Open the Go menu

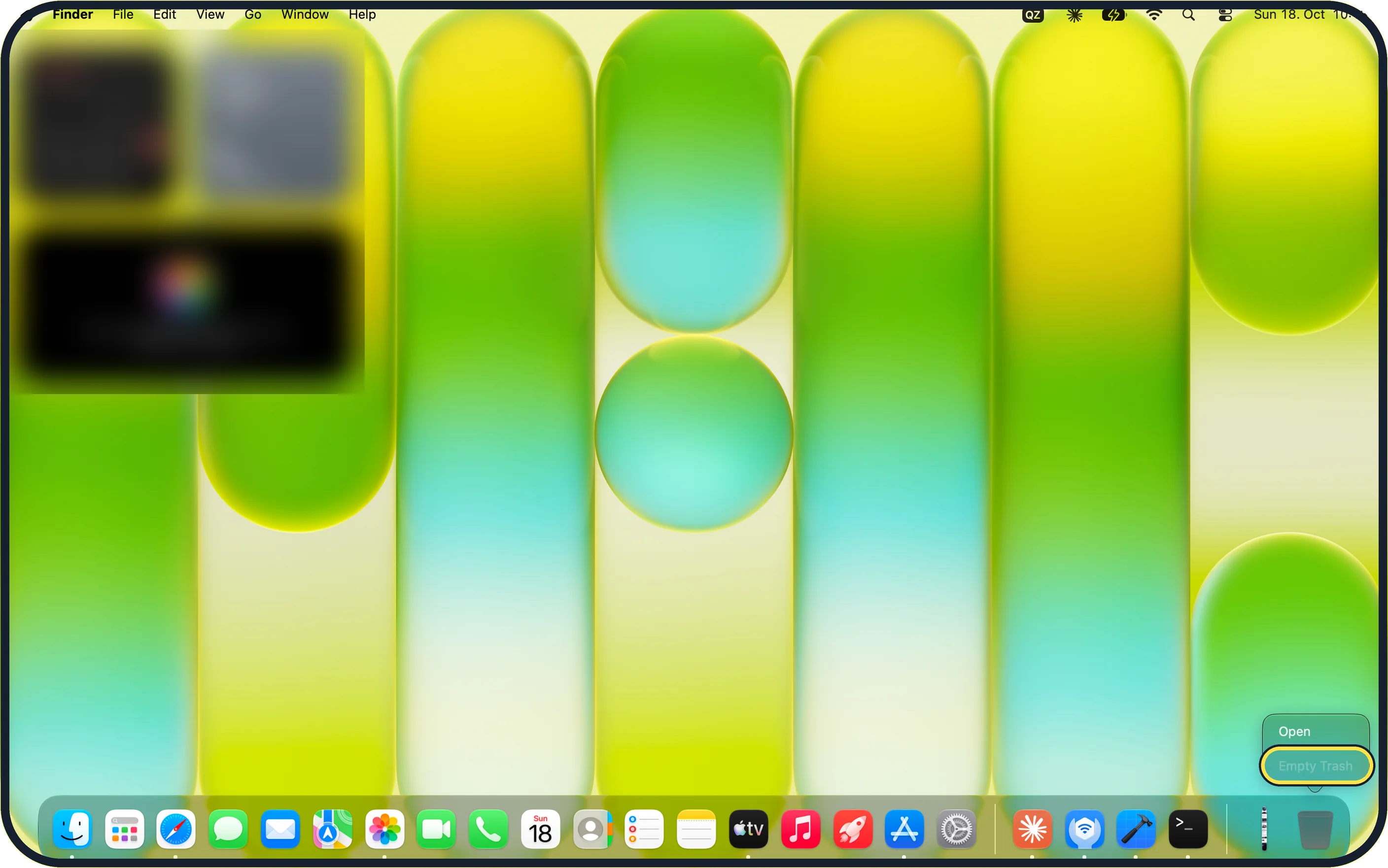[x=253, y=14]
